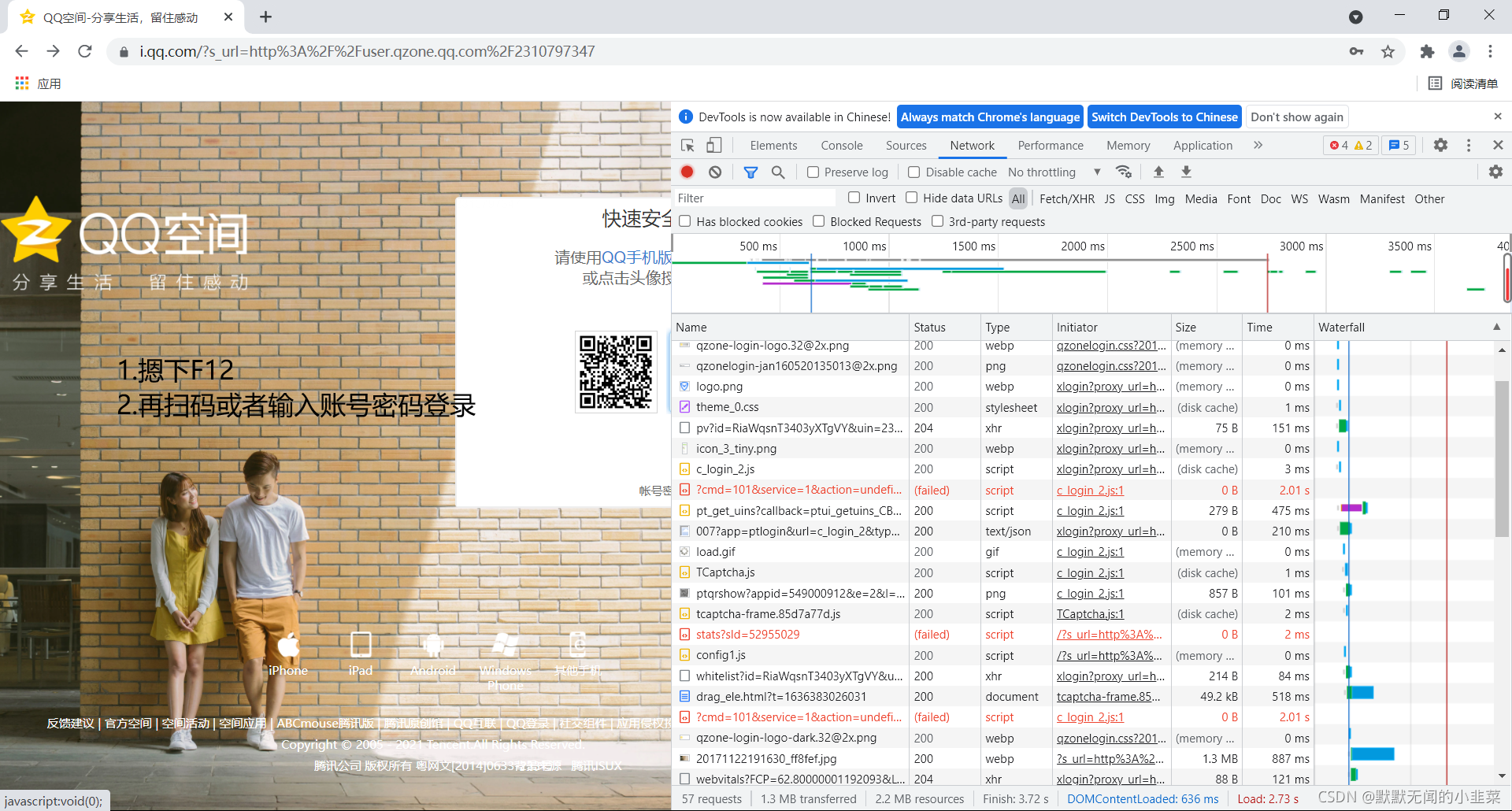
Task: Click Always match Chrome's language button
Action: [990, 117]
